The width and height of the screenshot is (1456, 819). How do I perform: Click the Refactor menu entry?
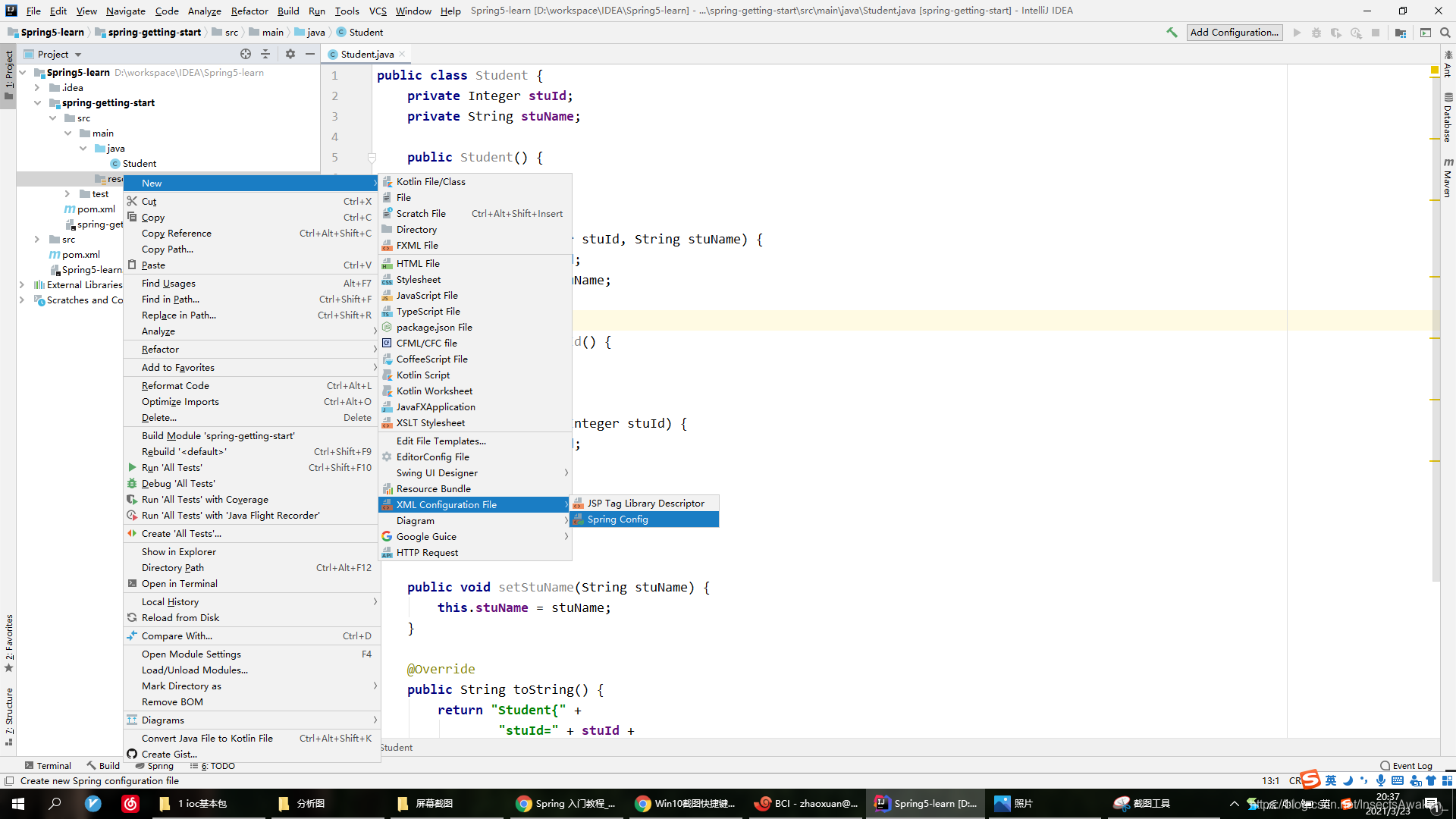click(160, 349)
